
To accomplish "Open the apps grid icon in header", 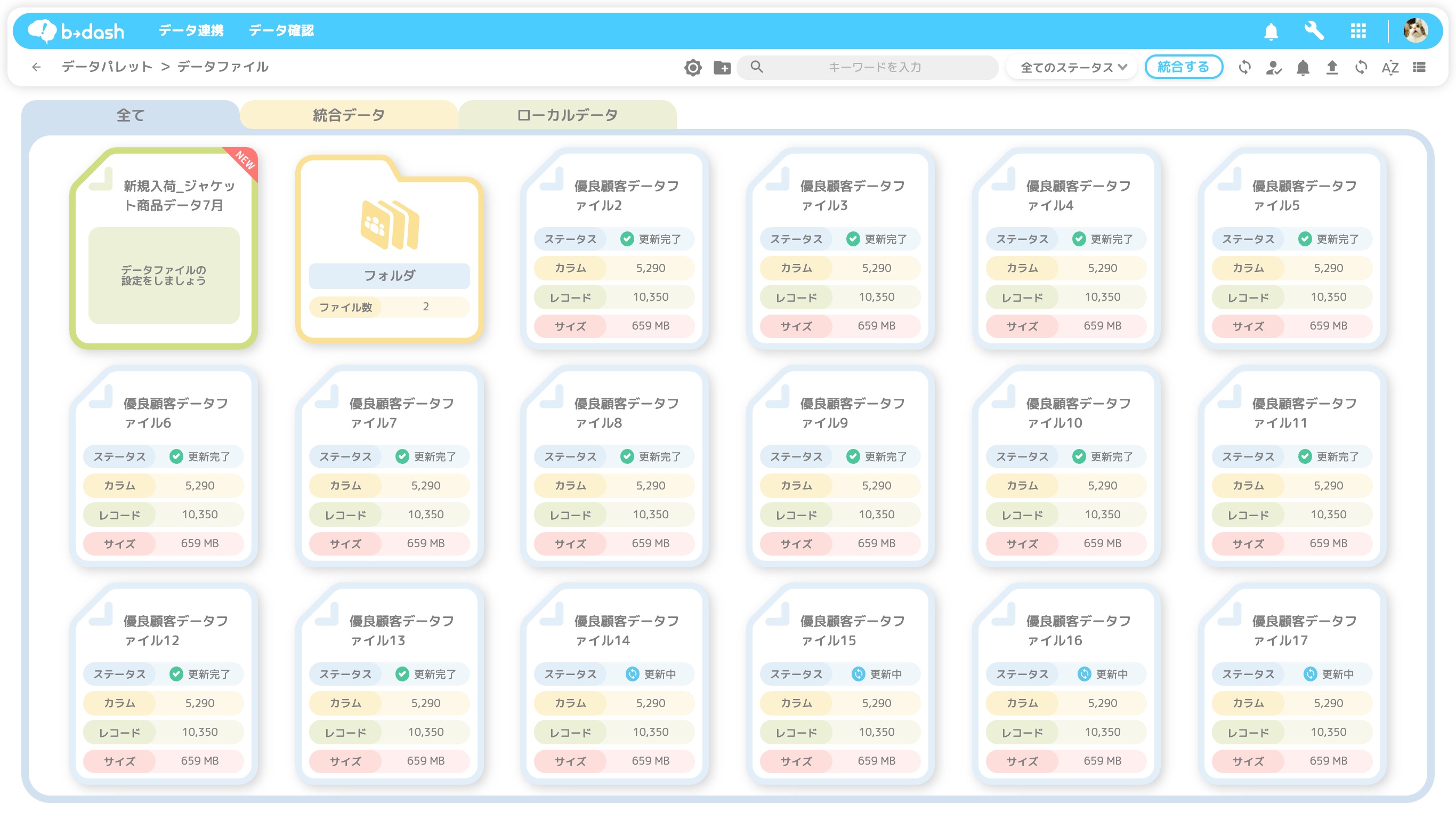I will (x=1358, y=30).
